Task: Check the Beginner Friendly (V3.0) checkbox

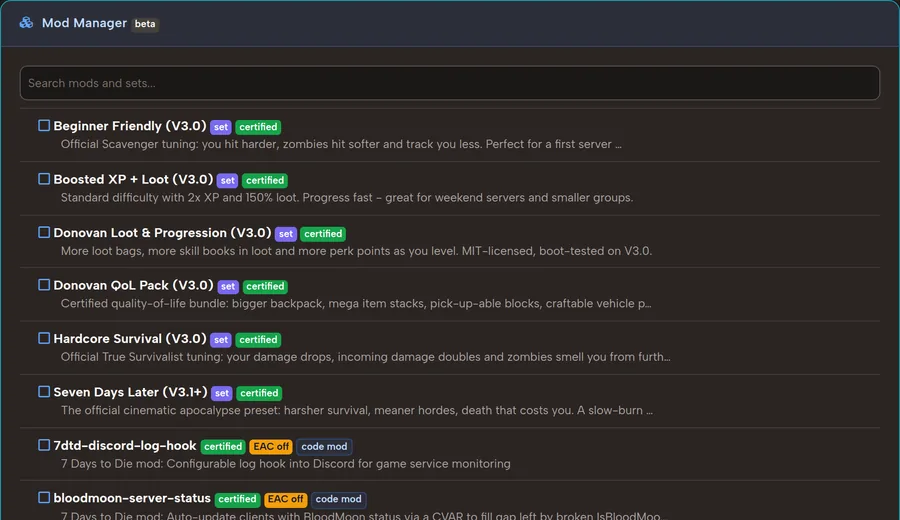Action: click(44, 126)
